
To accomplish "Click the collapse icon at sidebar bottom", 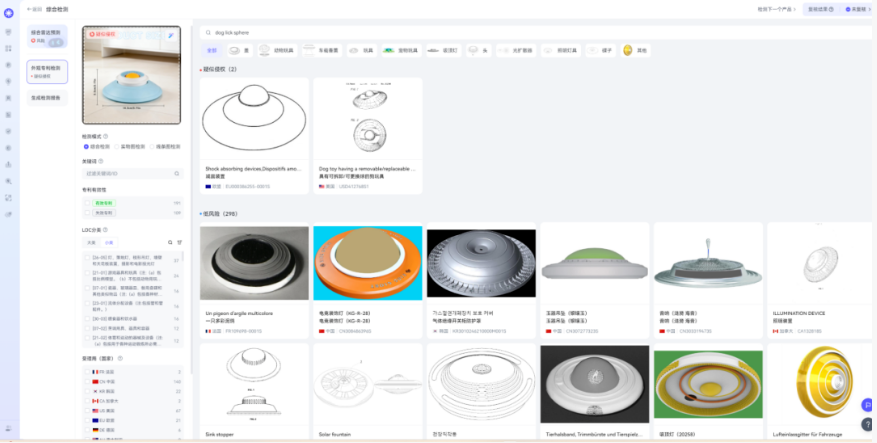I will 8,428.
